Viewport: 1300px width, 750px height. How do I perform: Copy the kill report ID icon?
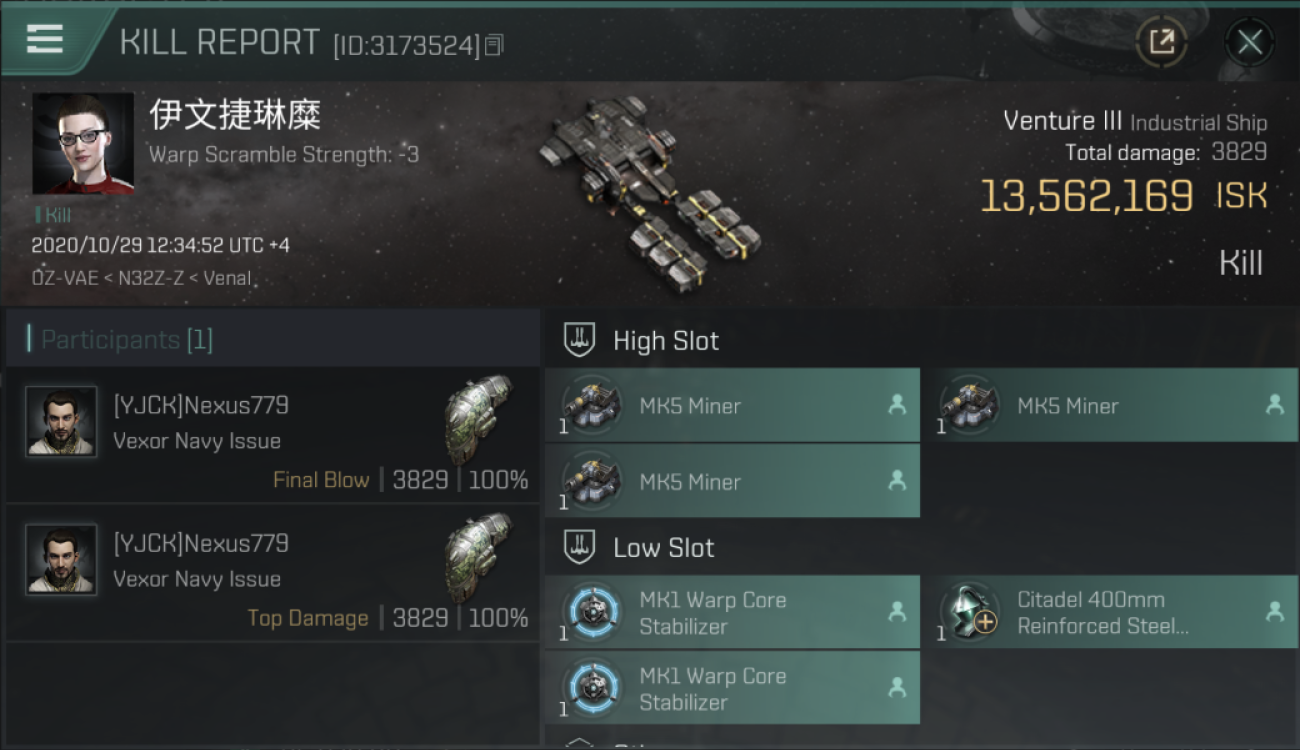point(494,45)
